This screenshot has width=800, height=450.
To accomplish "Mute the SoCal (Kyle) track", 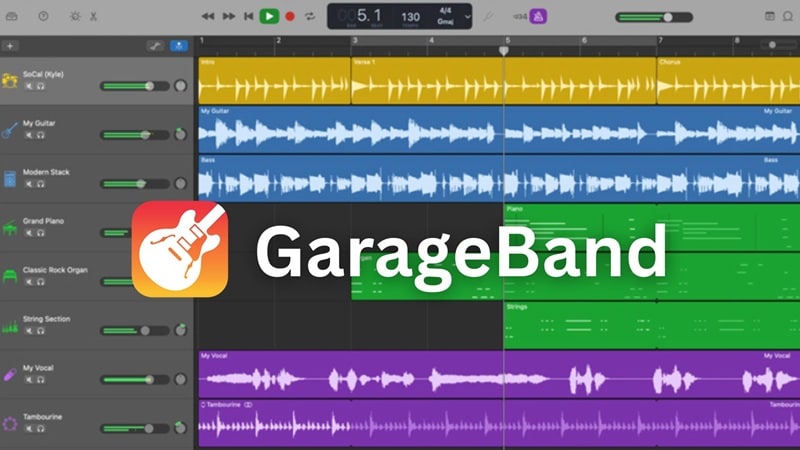I will pyautogui.click(x=29, y=86).
